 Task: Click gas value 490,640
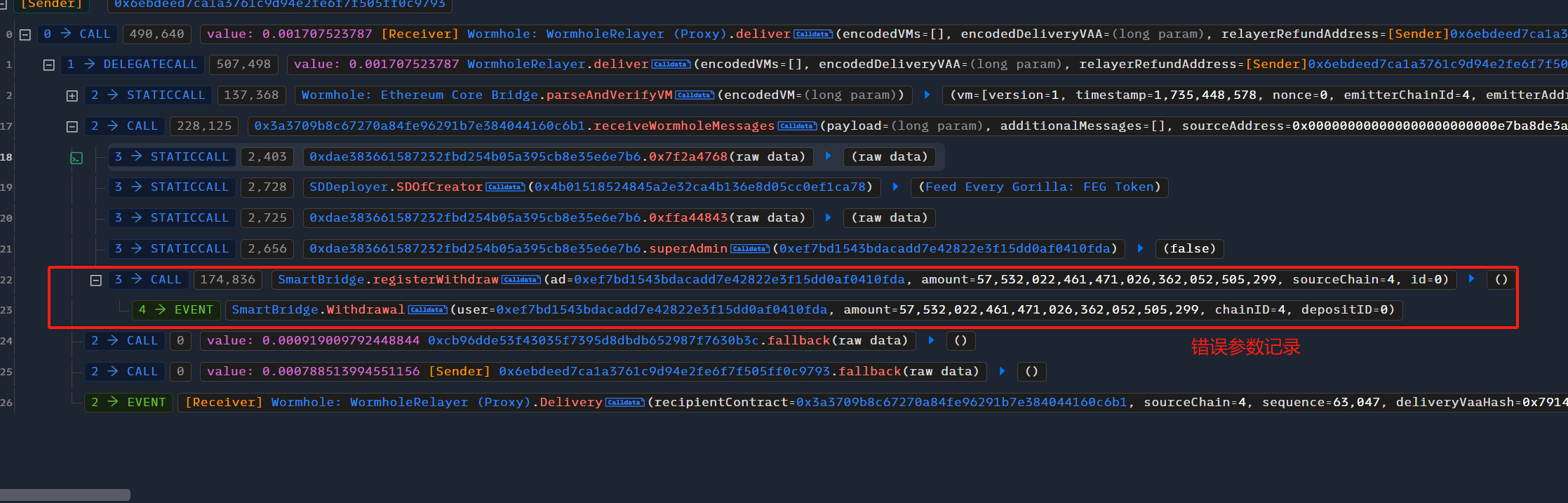tap(157, 34)
